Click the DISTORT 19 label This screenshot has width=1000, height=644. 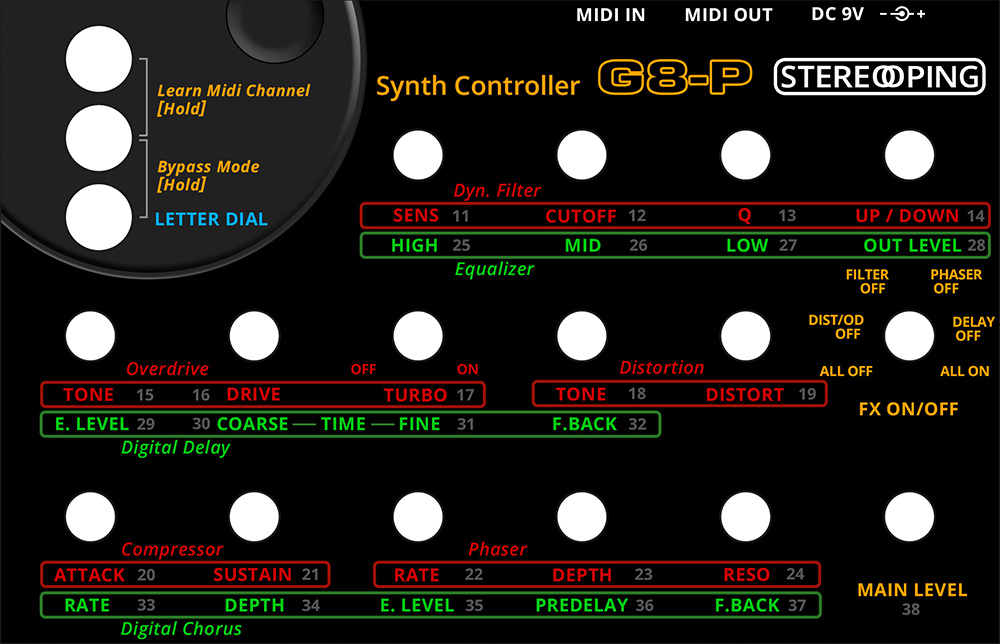point(761,395)
